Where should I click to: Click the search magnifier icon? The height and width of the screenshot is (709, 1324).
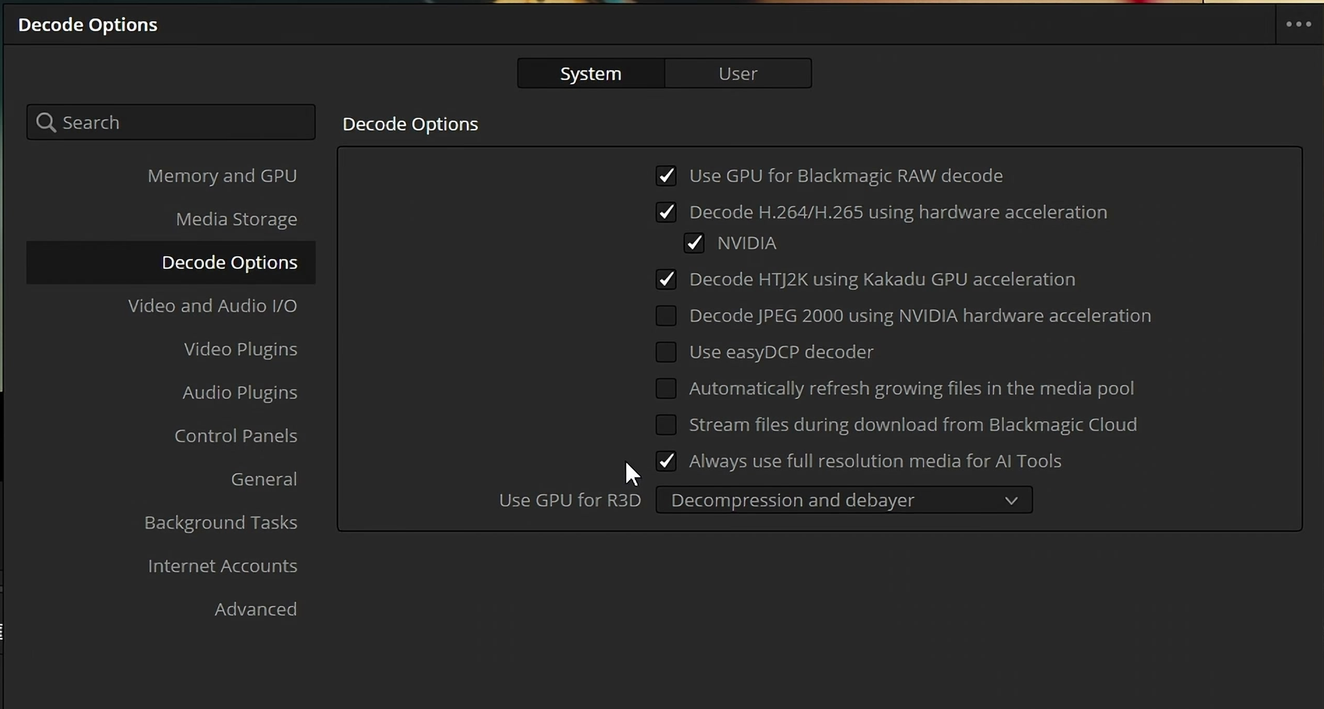coord(46,123)
